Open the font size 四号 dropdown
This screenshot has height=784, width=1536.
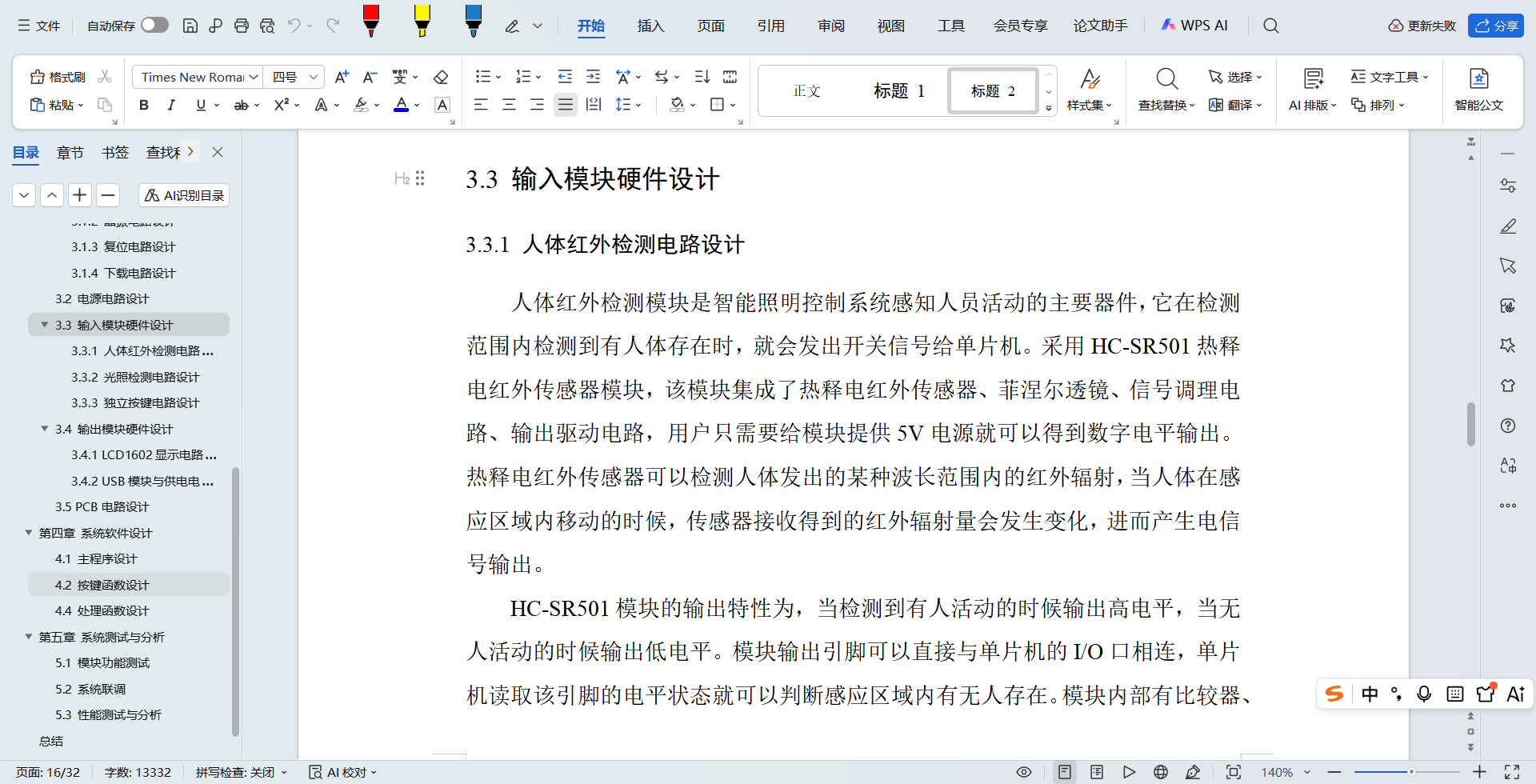[x=314, y=77]
